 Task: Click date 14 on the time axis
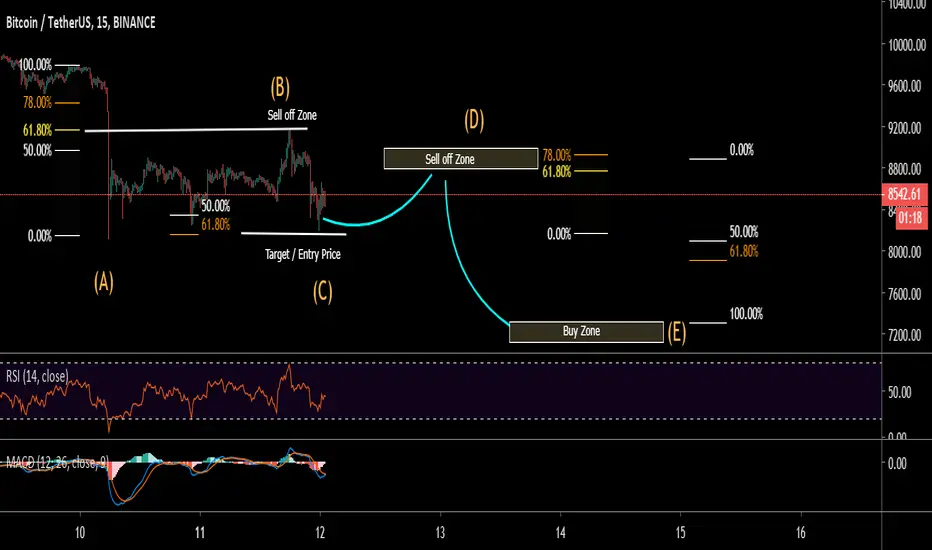[561, 533]
